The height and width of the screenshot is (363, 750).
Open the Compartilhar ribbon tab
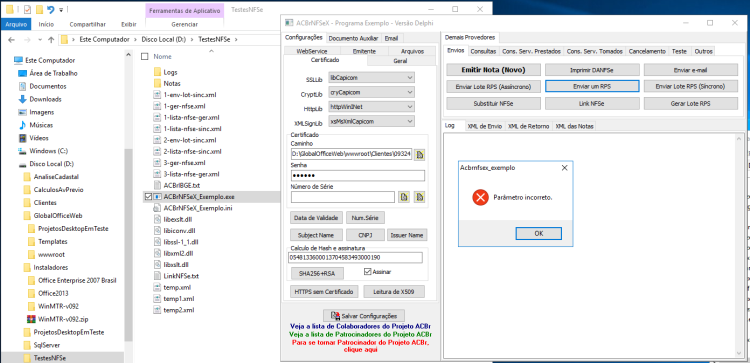[88, 24]
